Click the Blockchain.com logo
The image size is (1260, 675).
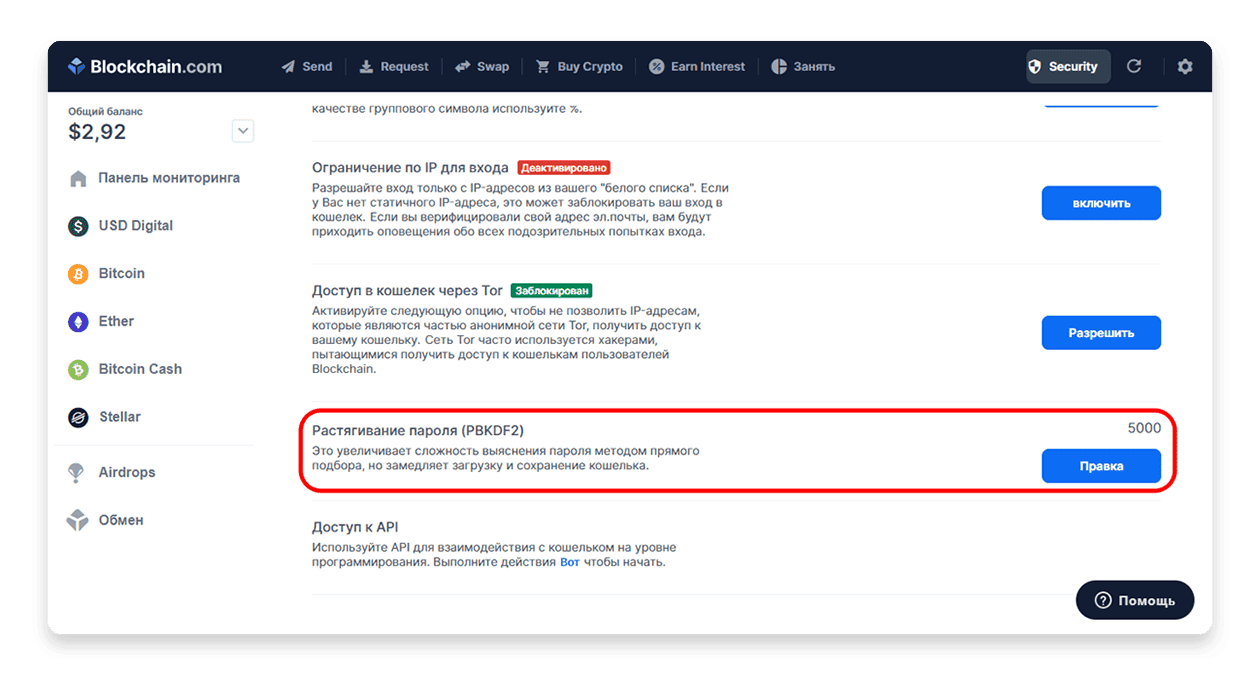point(145,67)
